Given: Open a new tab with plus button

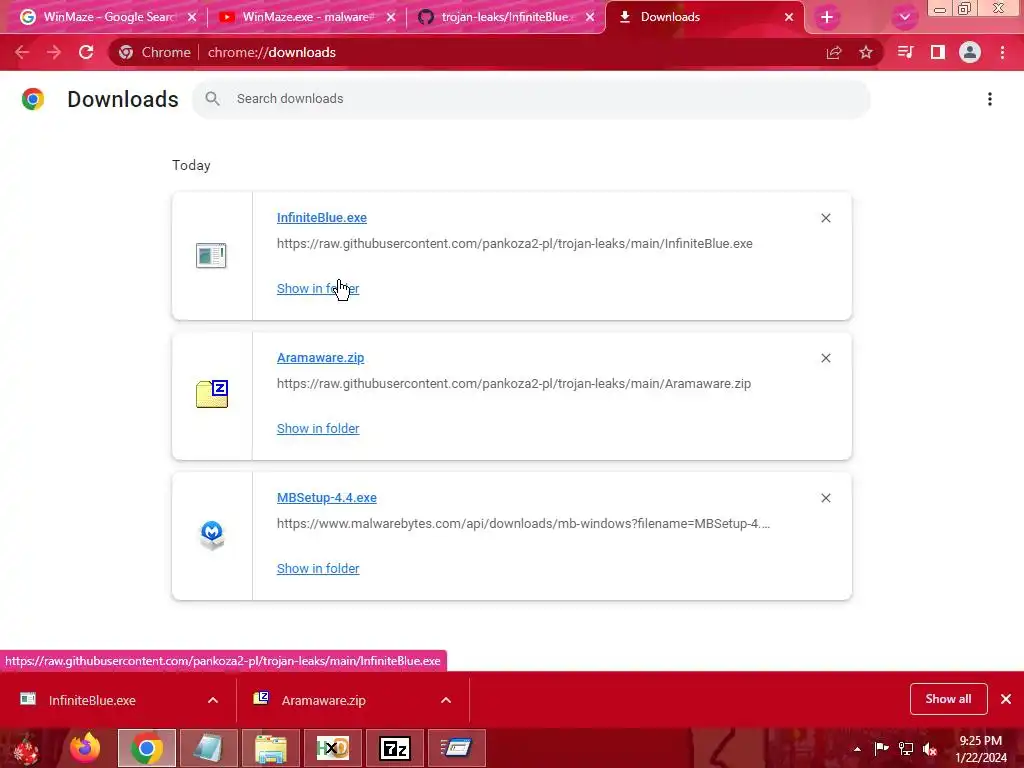Looking at the screenshot, I should pos(827,17).
